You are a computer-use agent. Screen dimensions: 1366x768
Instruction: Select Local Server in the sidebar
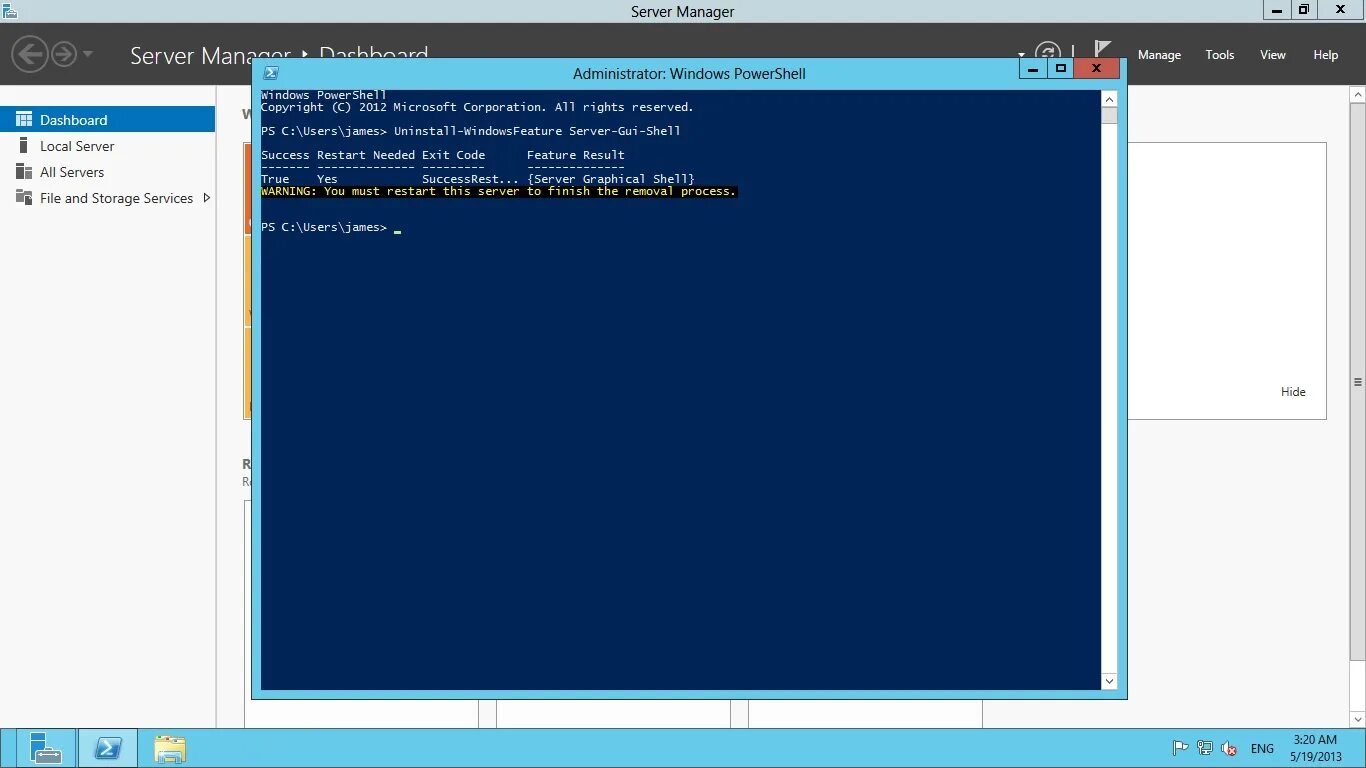tap(107, 146)
